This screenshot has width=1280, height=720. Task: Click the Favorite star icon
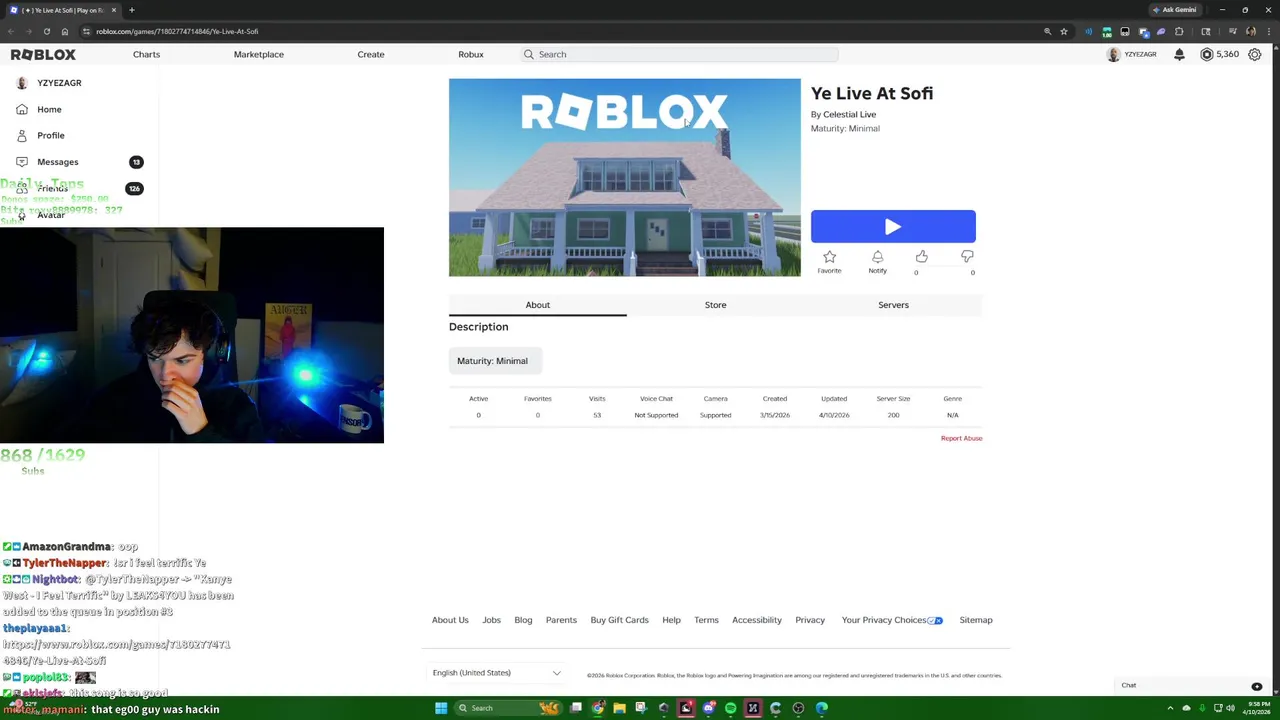(829, 258)
